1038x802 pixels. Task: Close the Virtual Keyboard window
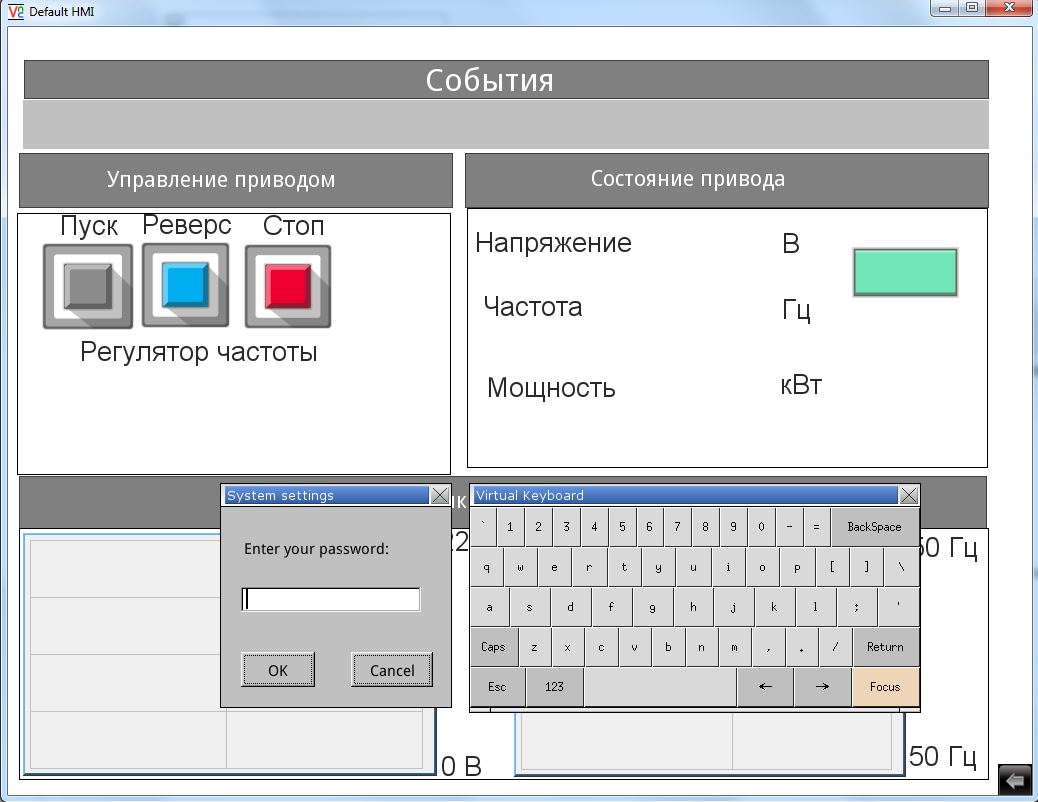(908, 496)
